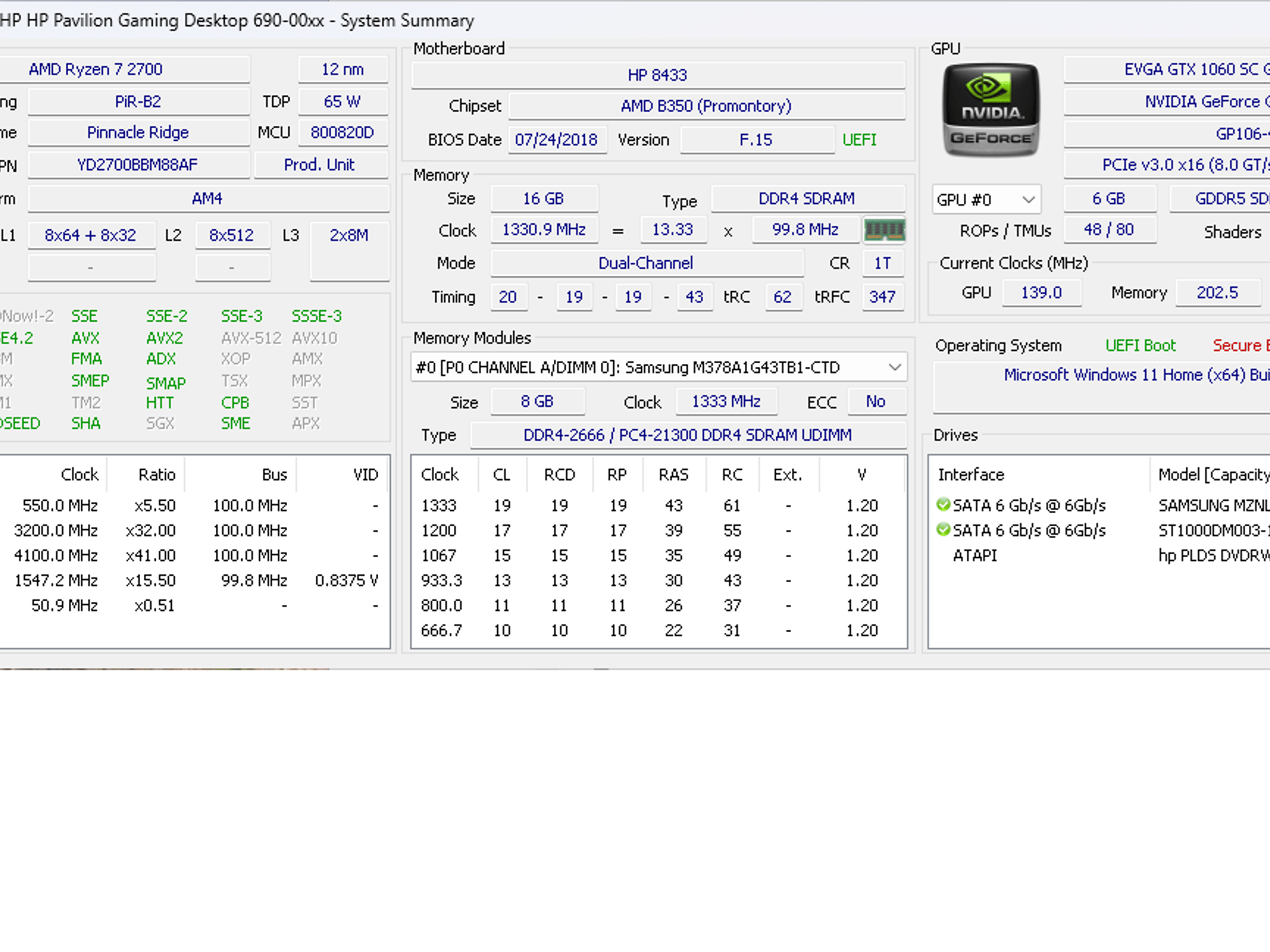Click the CL column header in timings table
This screenshot has height=952, width=1270.
(x=502, y=475)
